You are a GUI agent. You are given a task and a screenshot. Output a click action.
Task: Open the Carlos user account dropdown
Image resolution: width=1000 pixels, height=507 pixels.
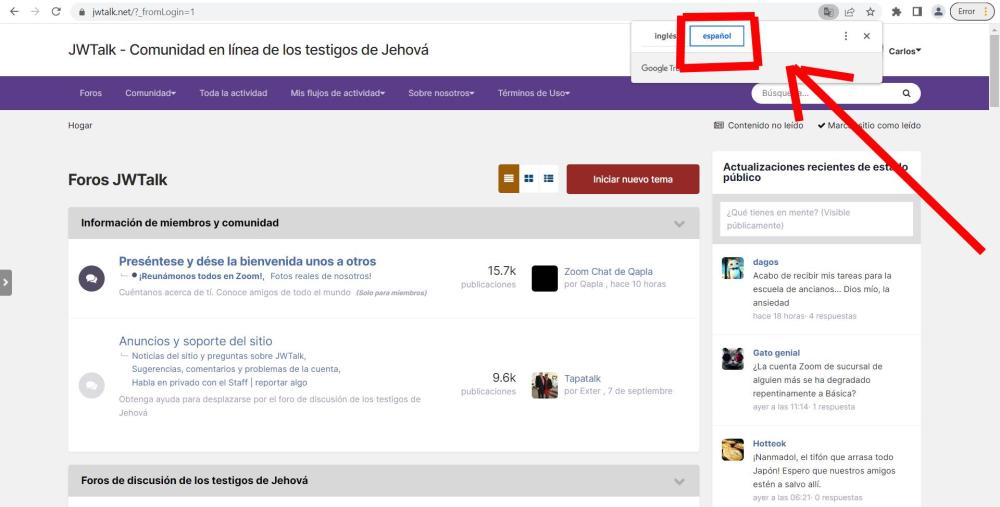click(x=904, y=51)
